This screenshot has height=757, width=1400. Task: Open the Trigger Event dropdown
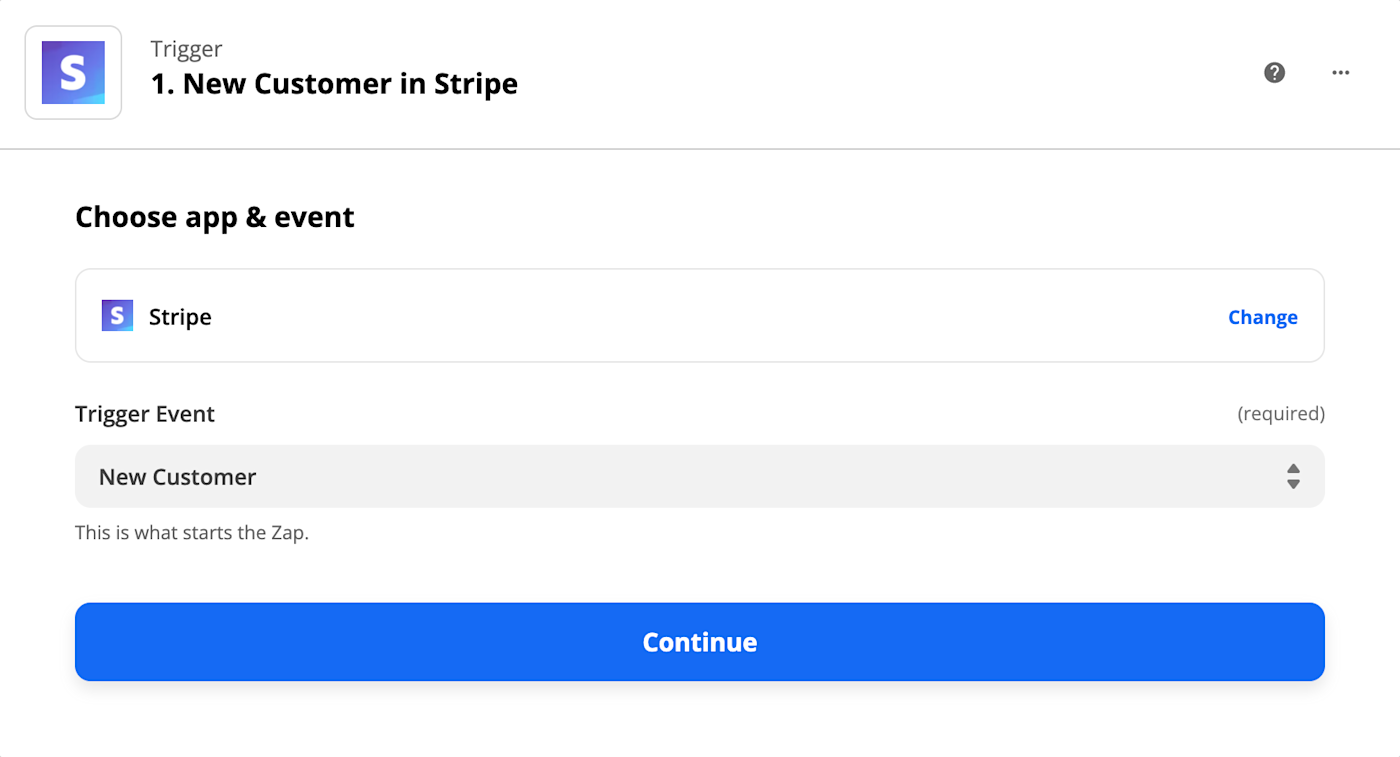700,476
